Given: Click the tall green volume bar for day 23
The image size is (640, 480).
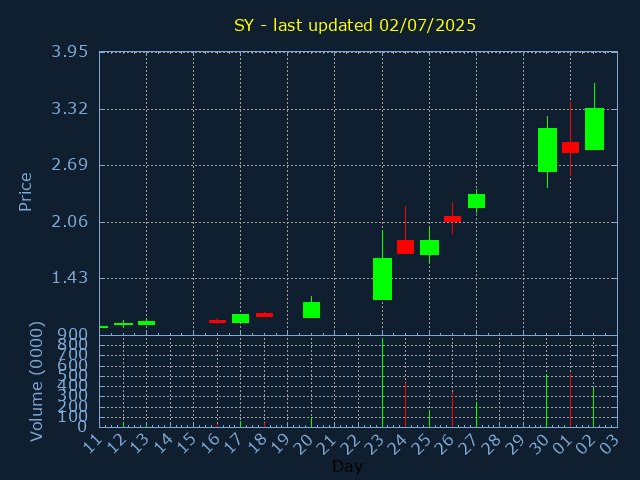Looking at the screenshot, I should pyautogui.click(x=382, y=382).
